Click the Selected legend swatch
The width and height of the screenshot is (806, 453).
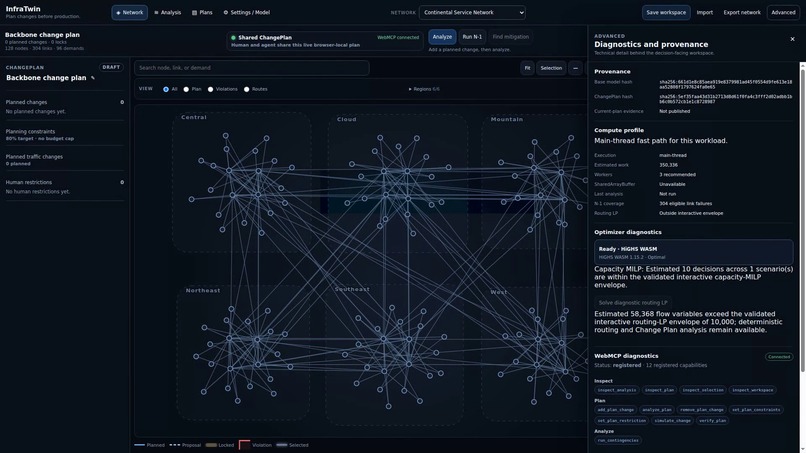coord(282,445)
